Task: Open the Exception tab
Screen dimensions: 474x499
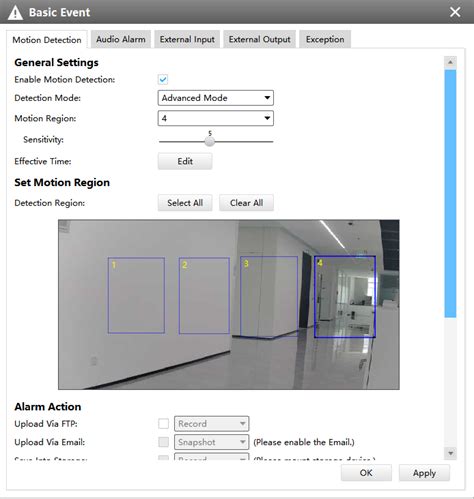Action: (325, 39)
